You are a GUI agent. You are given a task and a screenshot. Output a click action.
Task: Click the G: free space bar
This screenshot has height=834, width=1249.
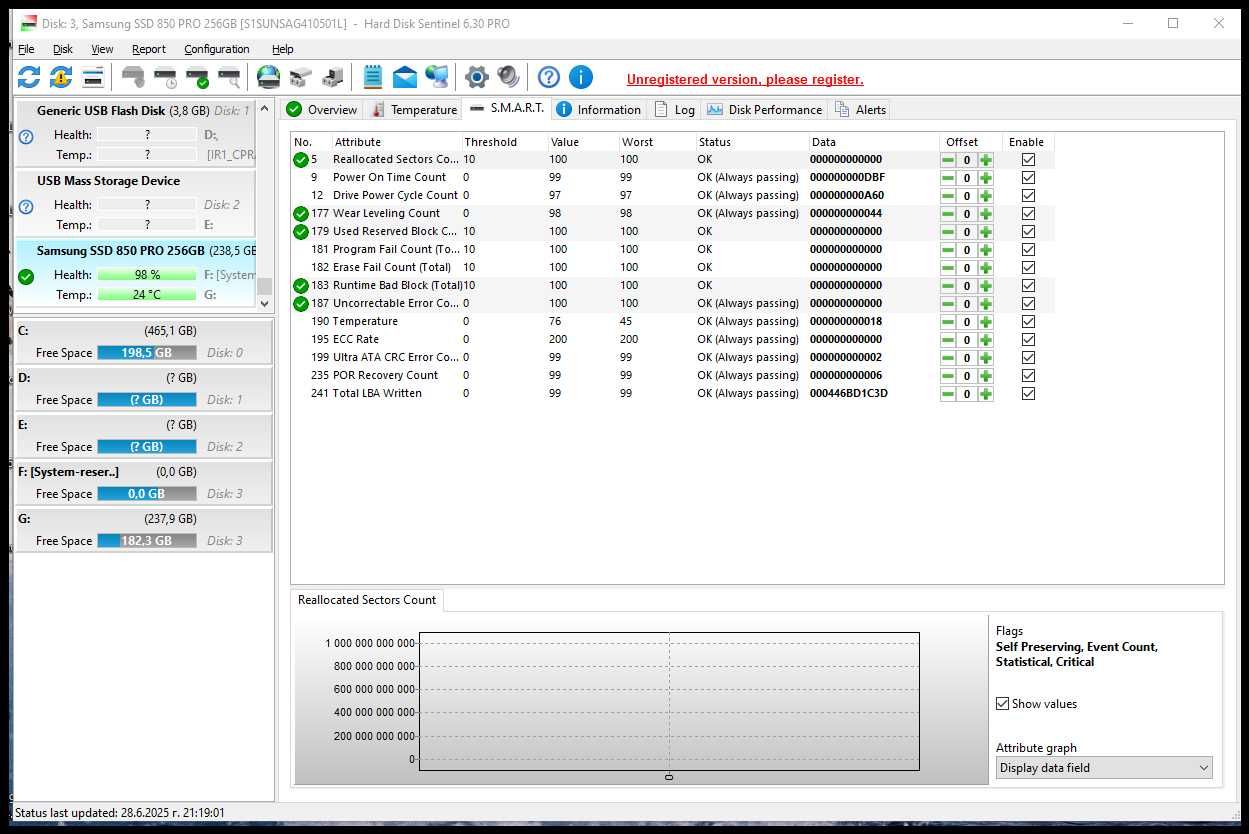pos(147,541)
